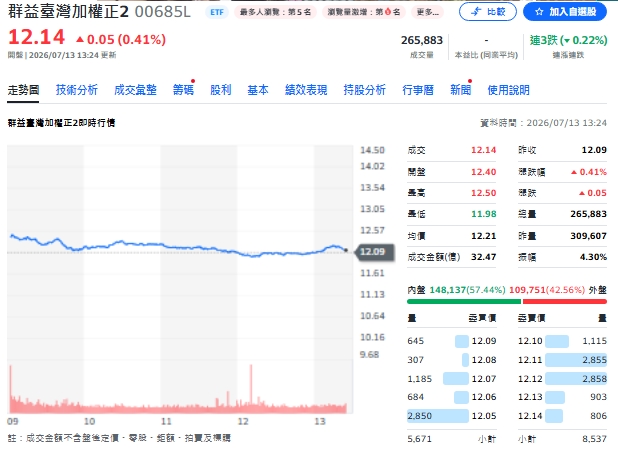Click ask volume 2,855 at 12.11
This screenshot has height=460, width=618.
594,360
